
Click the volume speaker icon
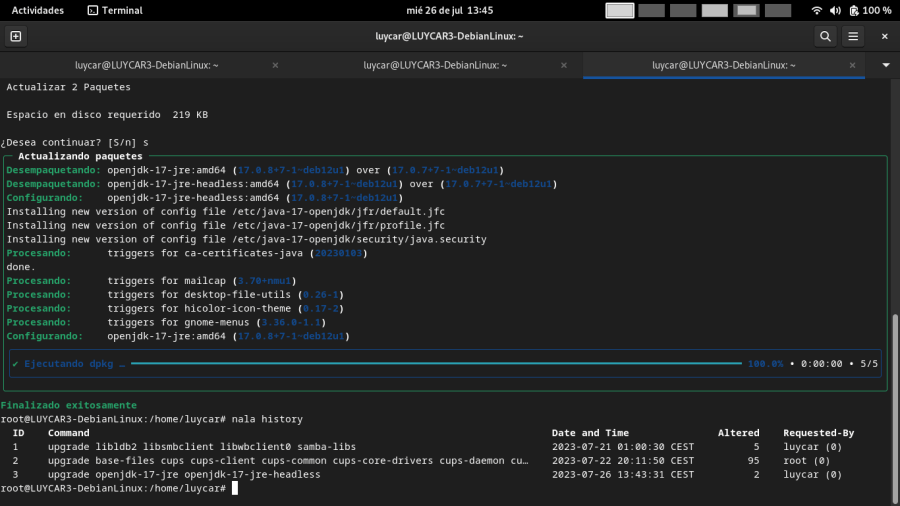point(834,10)
